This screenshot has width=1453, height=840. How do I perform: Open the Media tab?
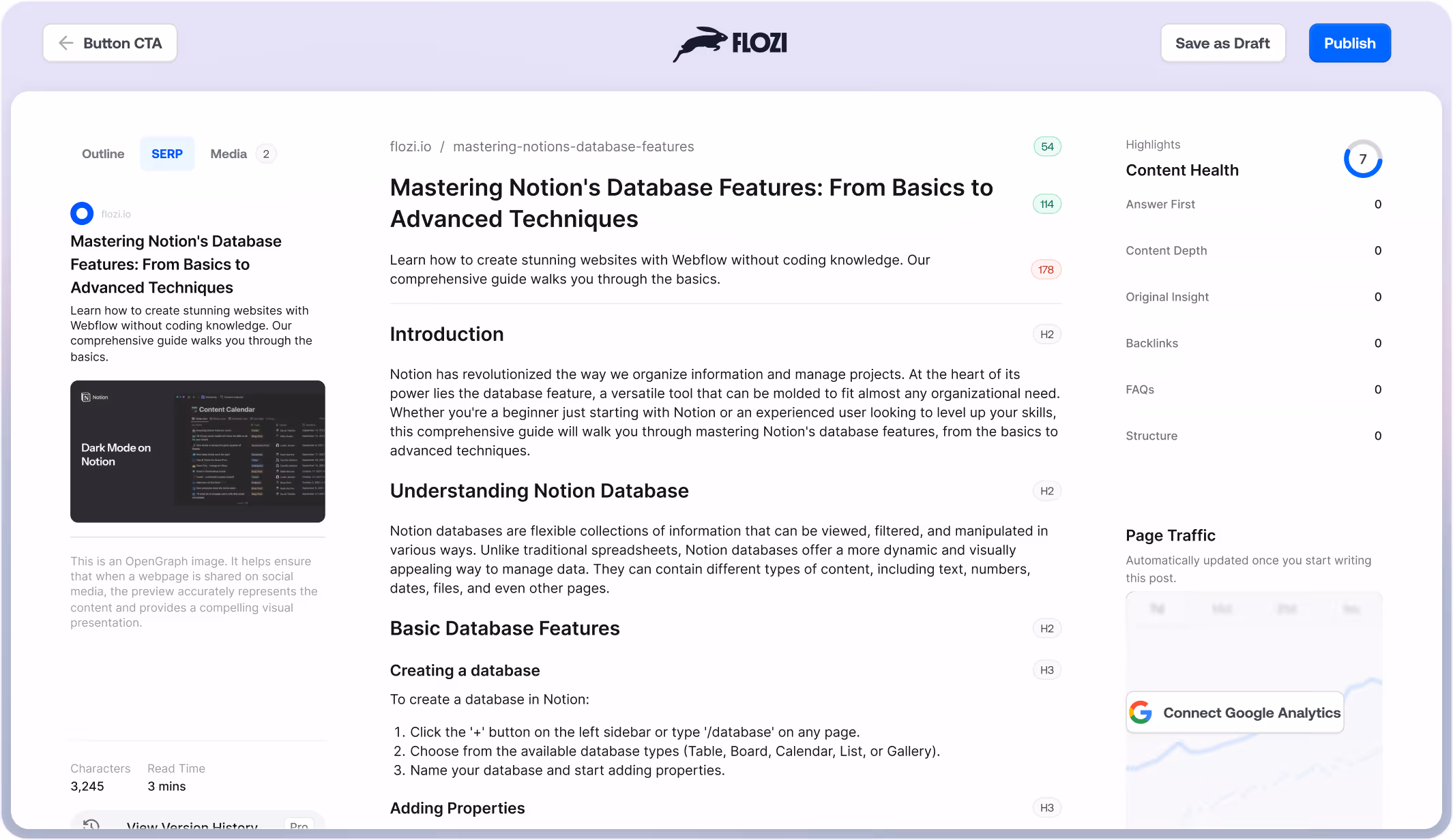242,154
